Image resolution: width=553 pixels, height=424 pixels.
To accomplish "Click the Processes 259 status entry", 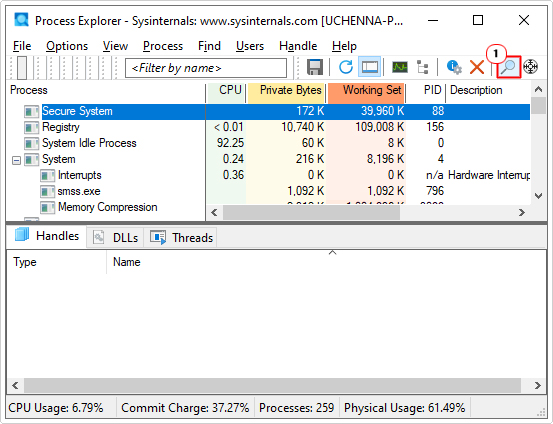I will coord(296,408).
